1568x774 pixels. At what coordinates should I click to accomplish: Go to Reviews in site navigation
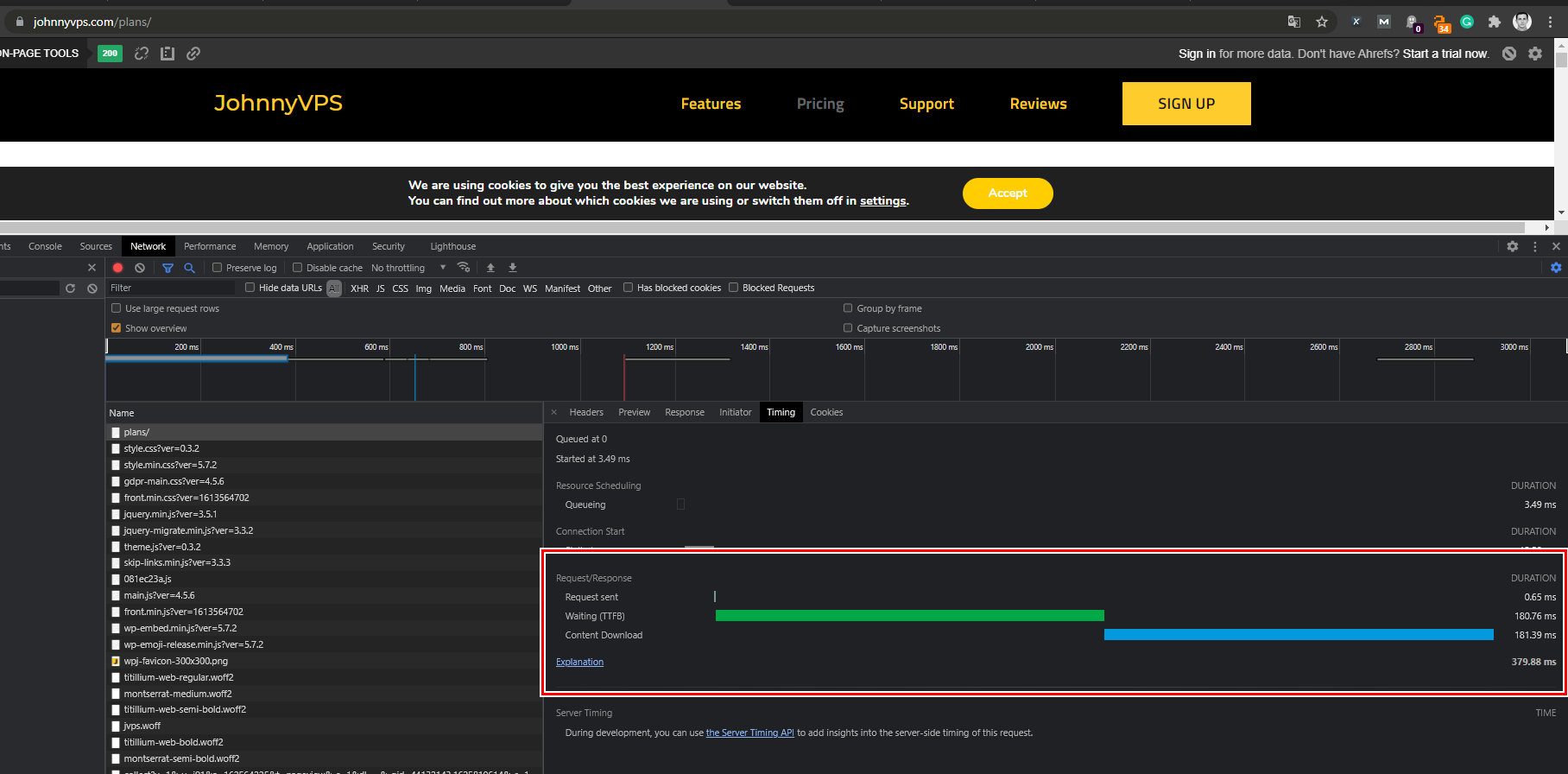coord(1039,104)
